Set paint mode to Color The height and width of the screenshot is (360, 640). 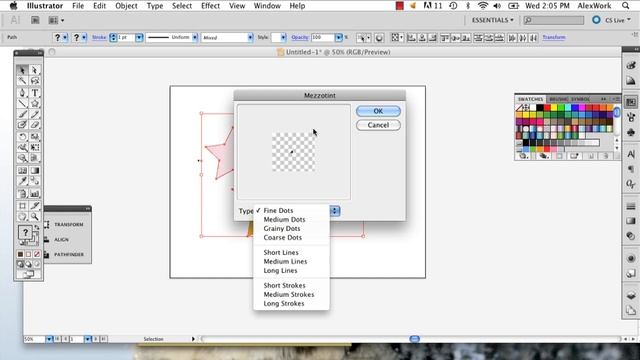pyautogui.click(x=20, y=254)
